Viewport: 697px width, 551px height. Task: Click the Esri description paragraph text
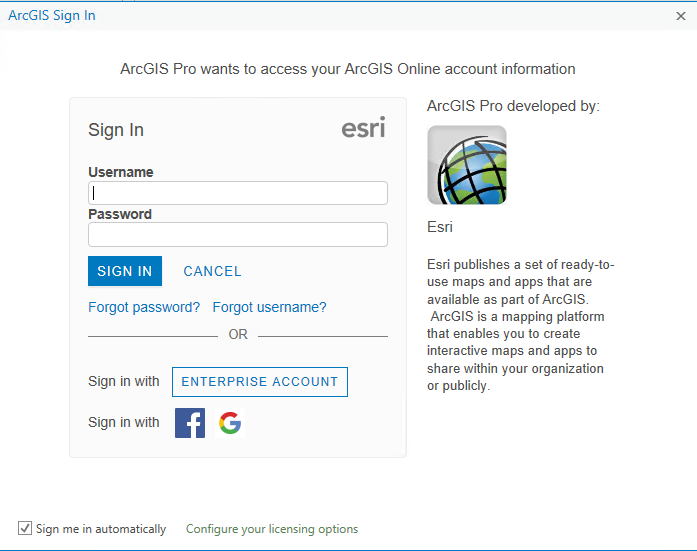tap(520, 325)
